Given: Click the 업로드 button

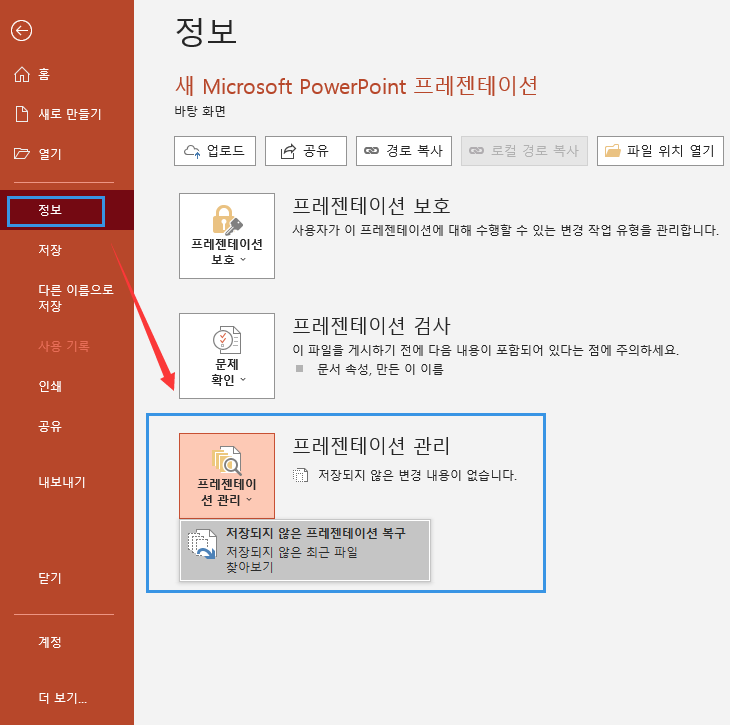Looking at the screenshot, I should (215, 151).
